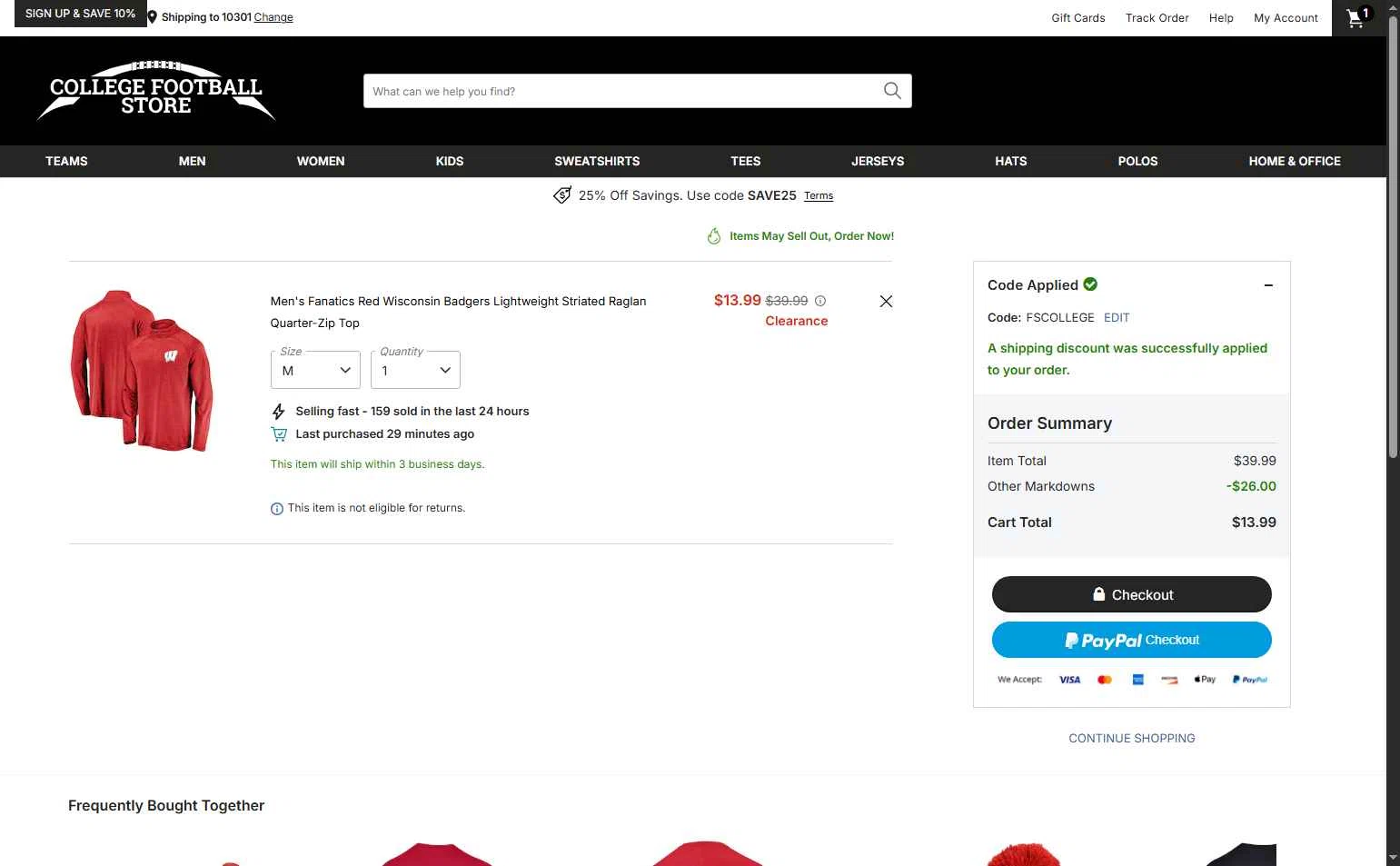Click the Apple Pay icon
This screenshot has height=866, width=1400.
tap(1205, 680)
